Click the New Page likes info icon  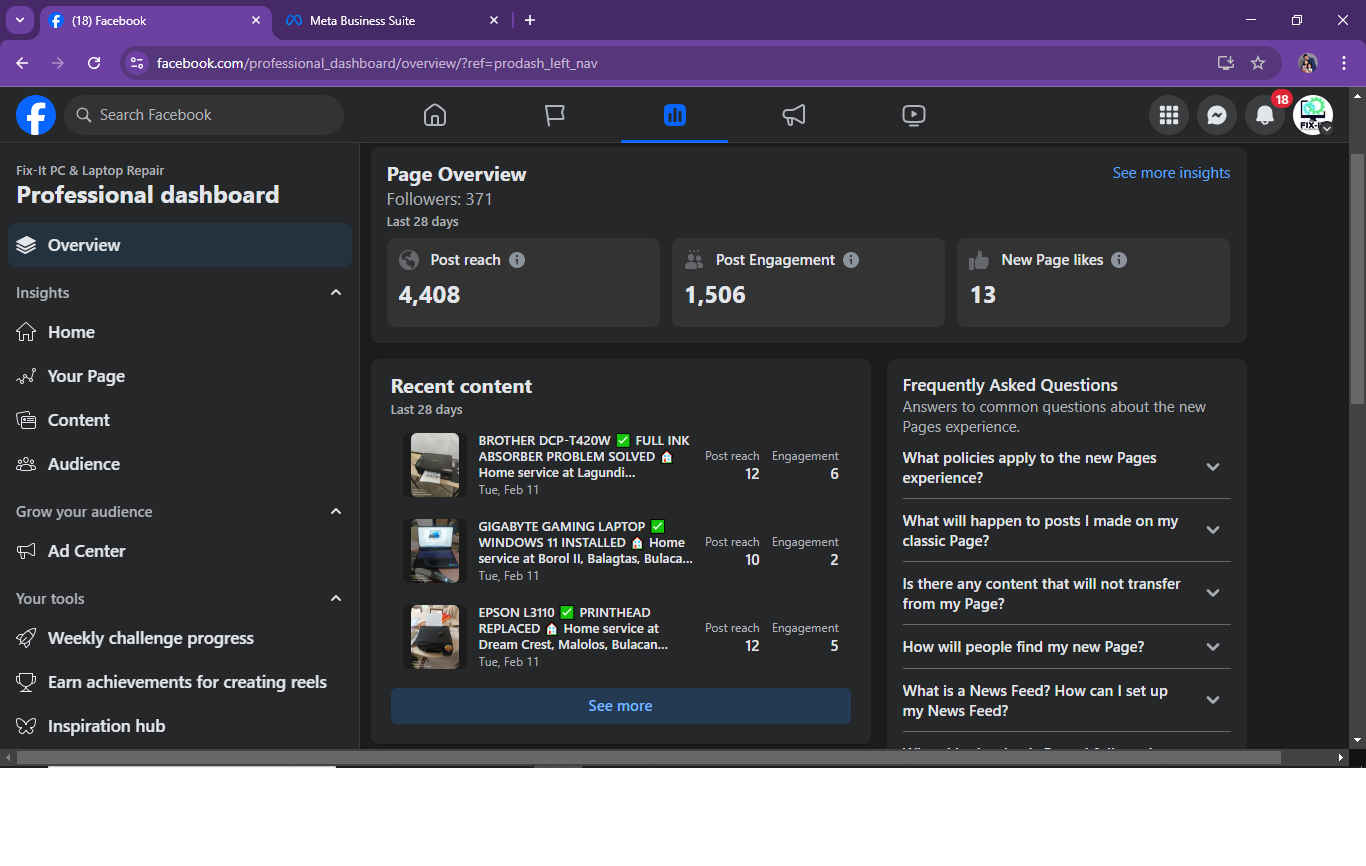pyautogui.click(x=1119, y=260)
